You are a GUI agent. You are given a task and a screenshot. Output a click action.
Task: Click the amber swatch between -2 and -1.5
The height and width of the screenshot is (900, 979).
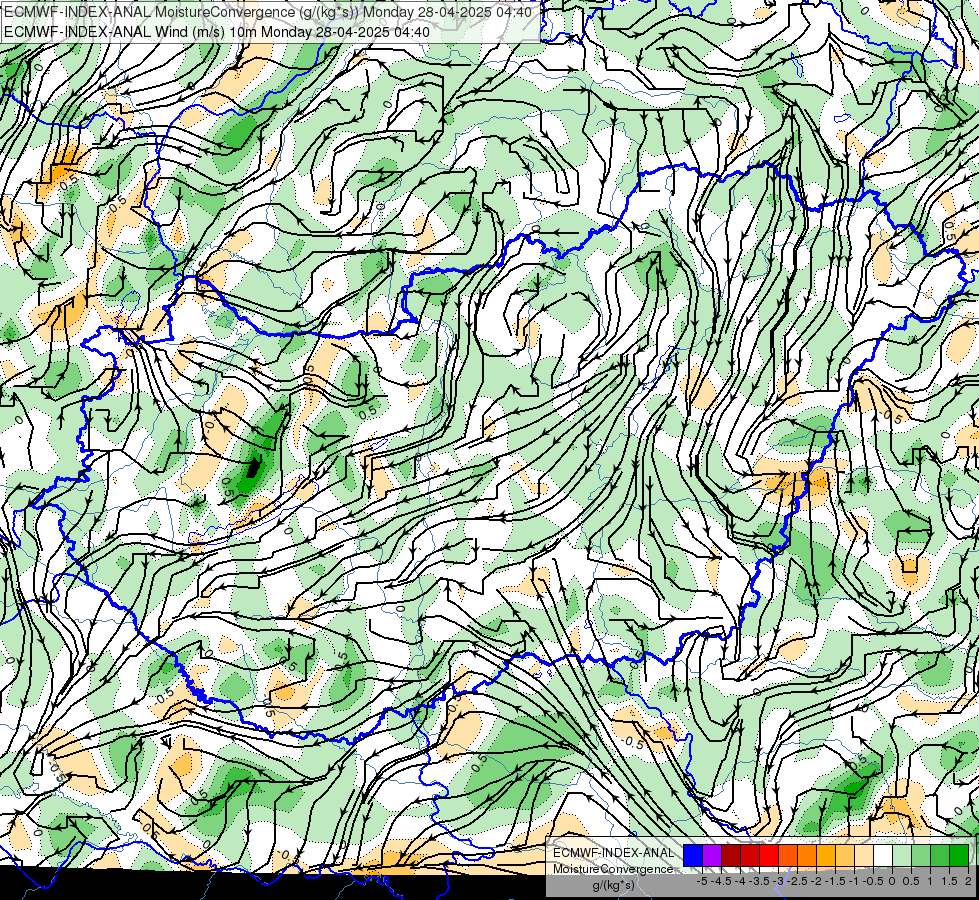tap(826, 856)
